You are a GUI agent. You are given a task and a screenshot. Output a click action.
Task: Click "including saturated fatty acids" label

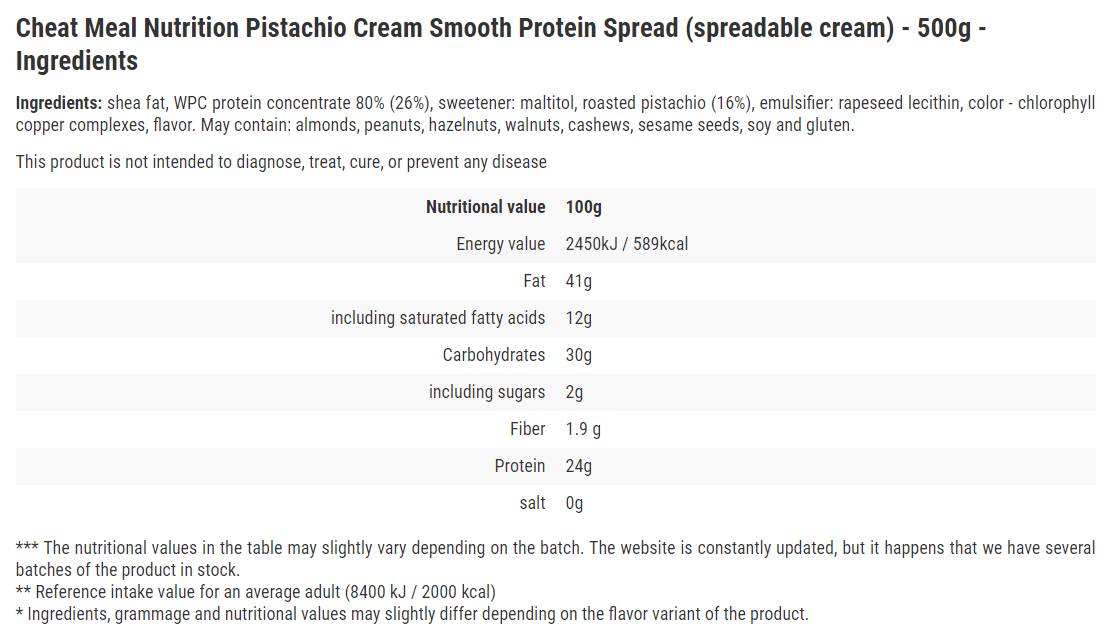[438, 318]
